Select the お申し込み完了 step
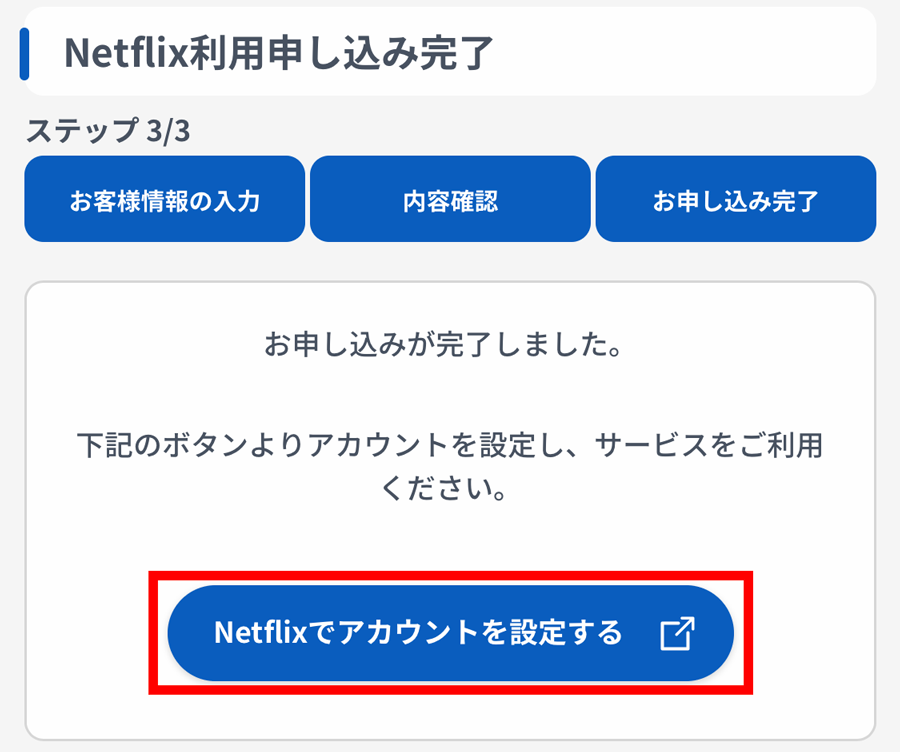The height and width of the screenshot is (752, 900). [x=736, y=199]
